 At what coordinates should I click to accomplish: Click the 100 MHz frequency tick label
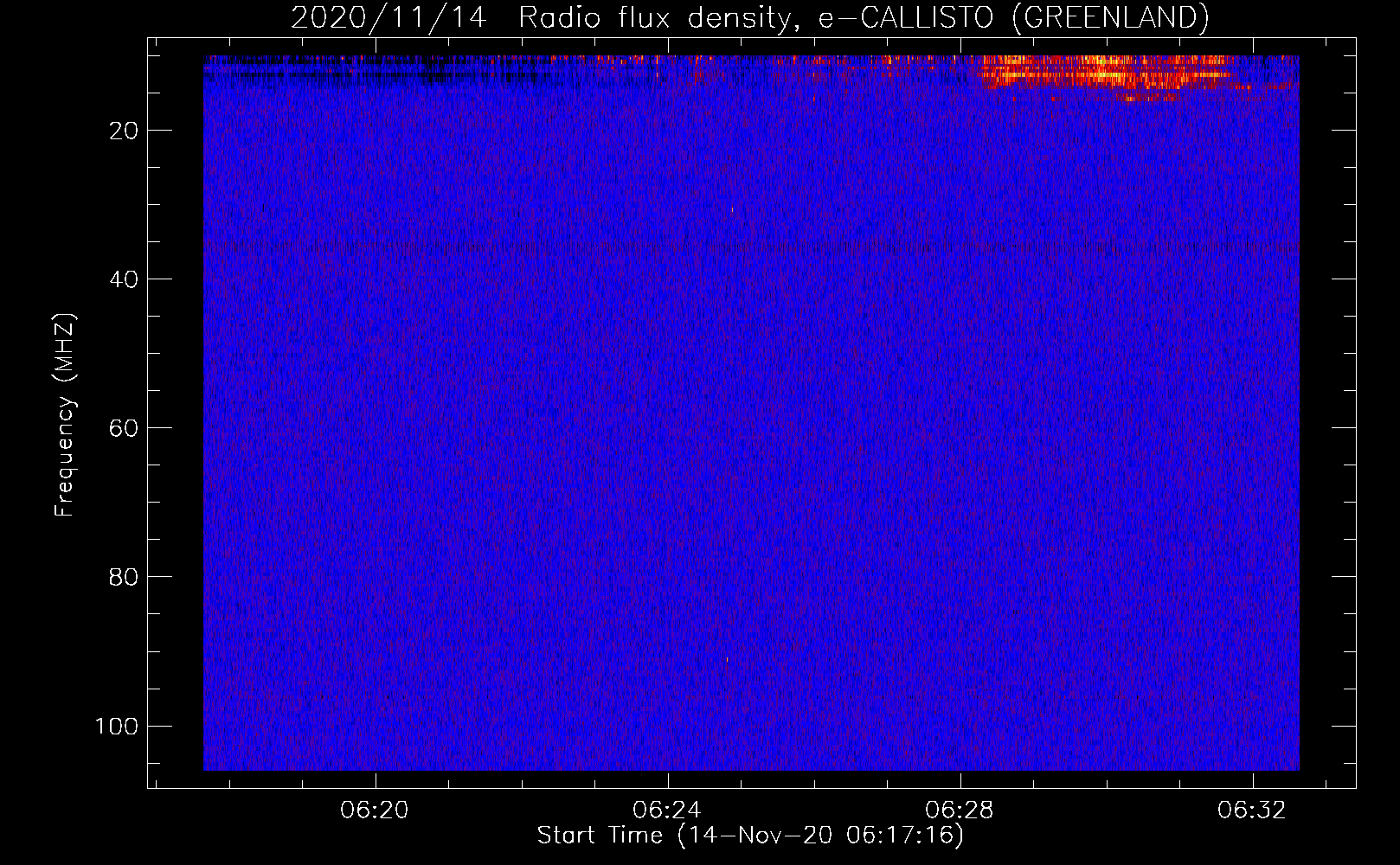(117, 726)
